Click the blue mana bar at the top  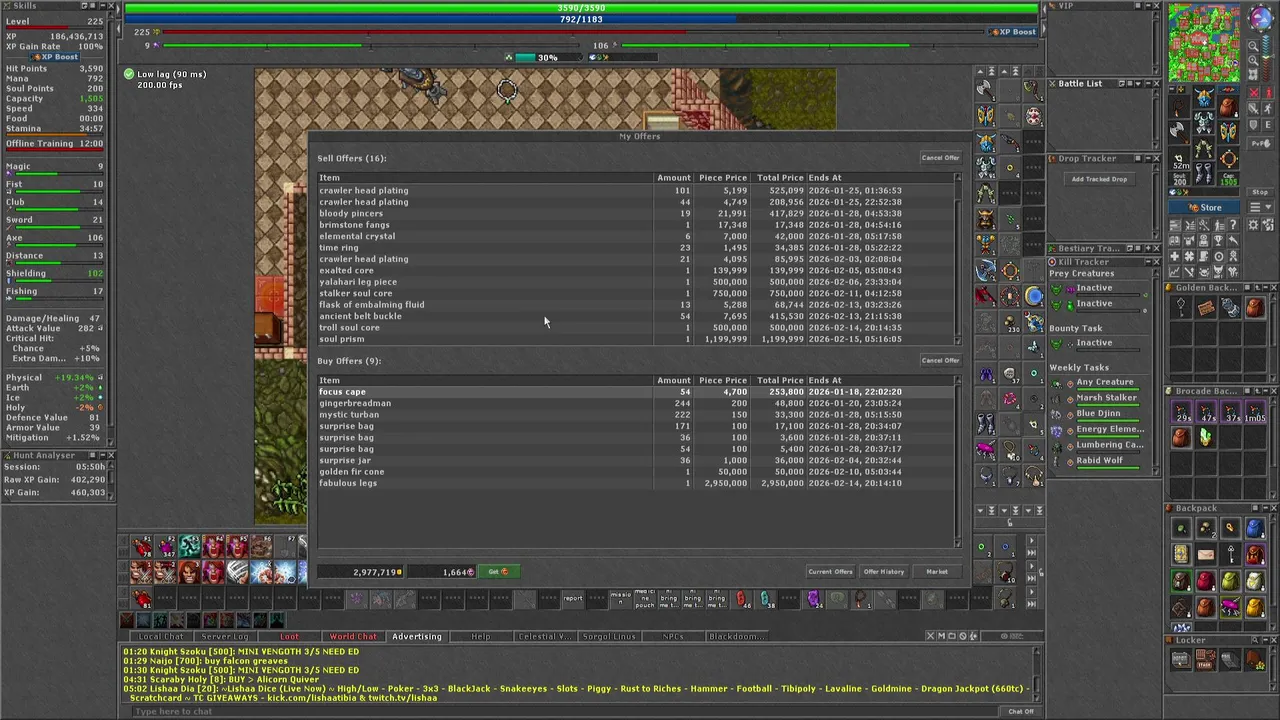[581, 19]
